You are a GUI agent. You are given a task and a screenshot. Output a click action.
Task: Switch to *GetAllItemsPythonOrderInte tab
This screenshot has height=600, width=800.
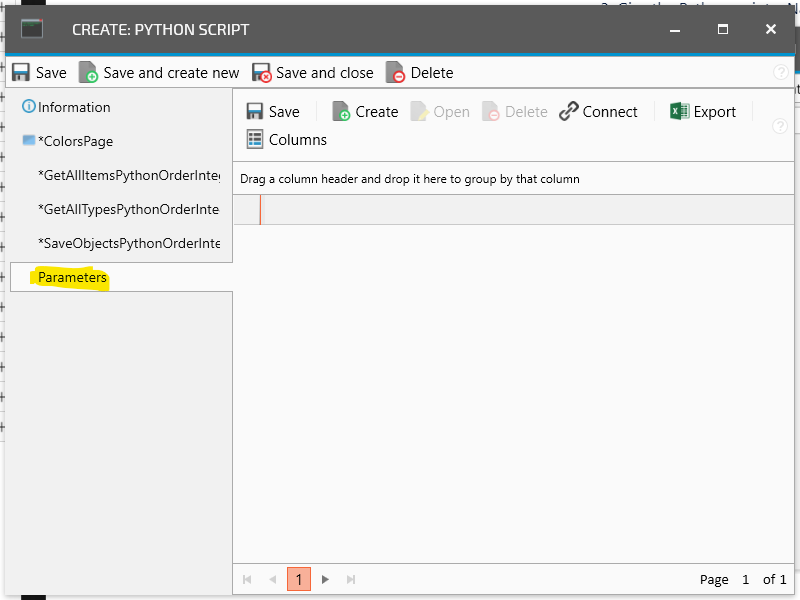(x=128, y=175)
